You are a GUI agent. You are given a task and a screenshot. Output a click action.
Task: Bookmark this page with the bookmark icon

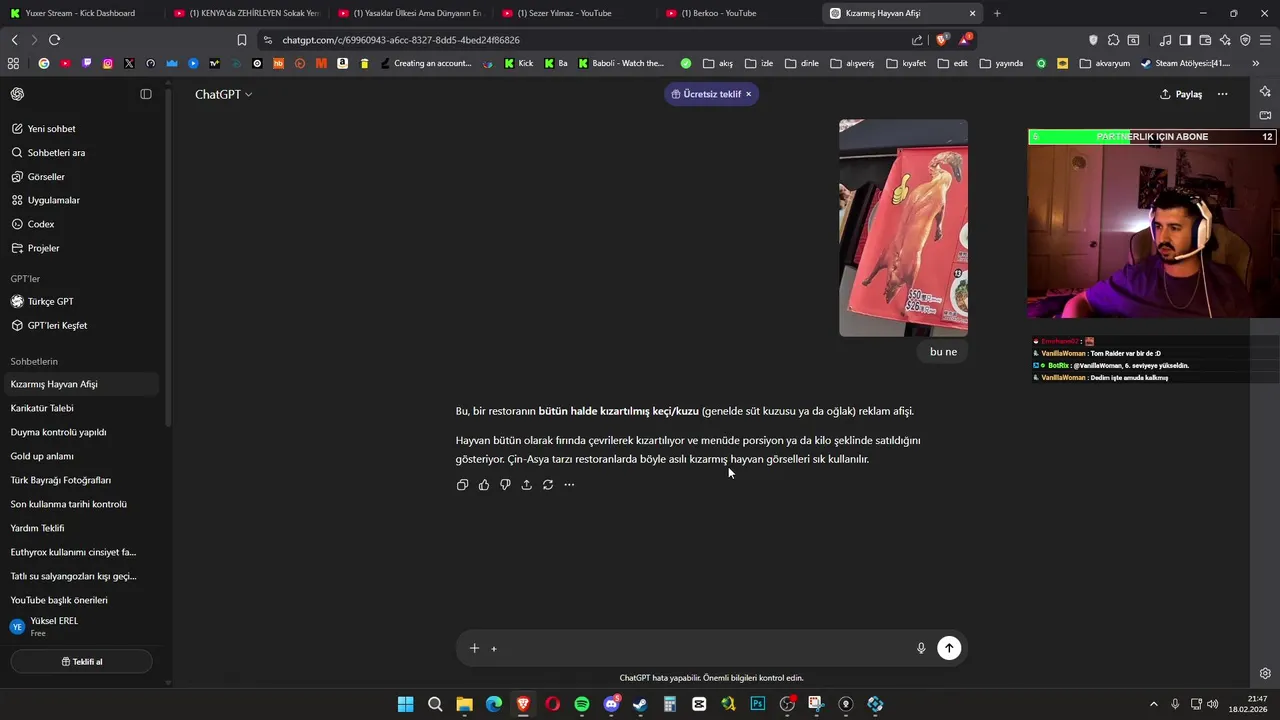click(242, 40)
